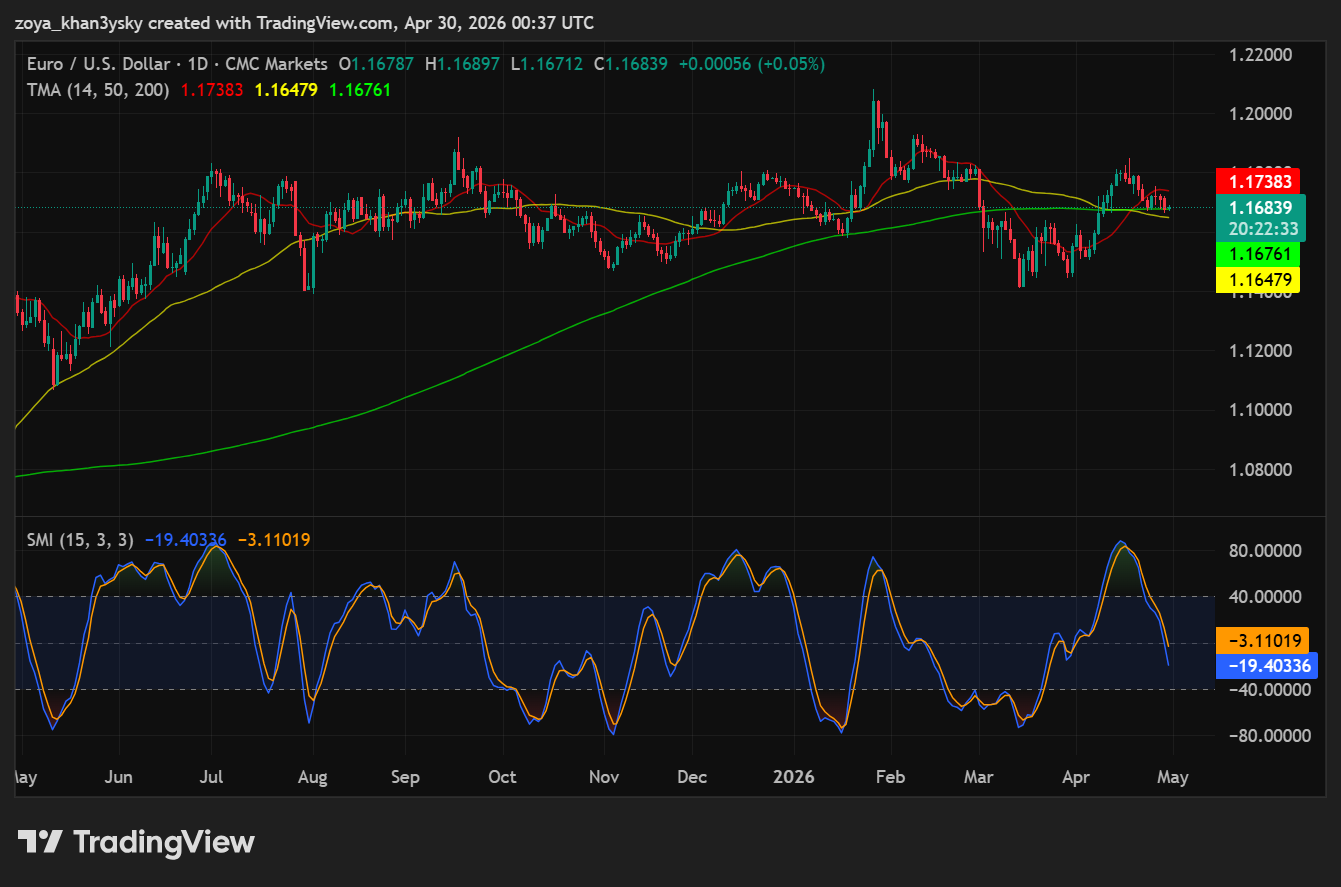Click the Jul label on the time axis
Screen dimensions: 1341x887
coord(211,777)
